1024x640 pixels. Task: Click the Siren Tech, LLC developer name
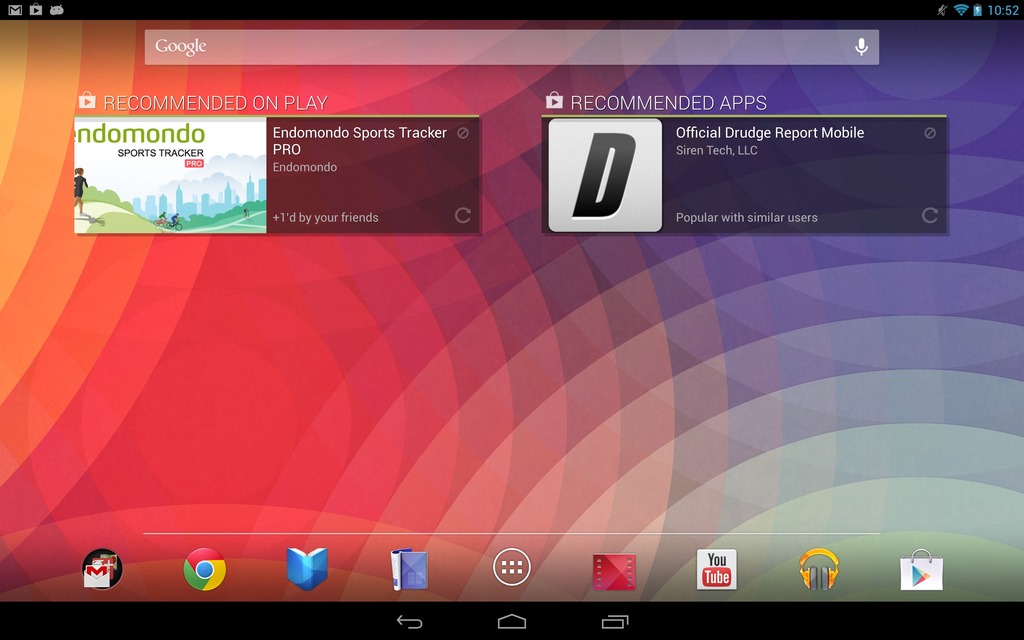click(716, 150)
